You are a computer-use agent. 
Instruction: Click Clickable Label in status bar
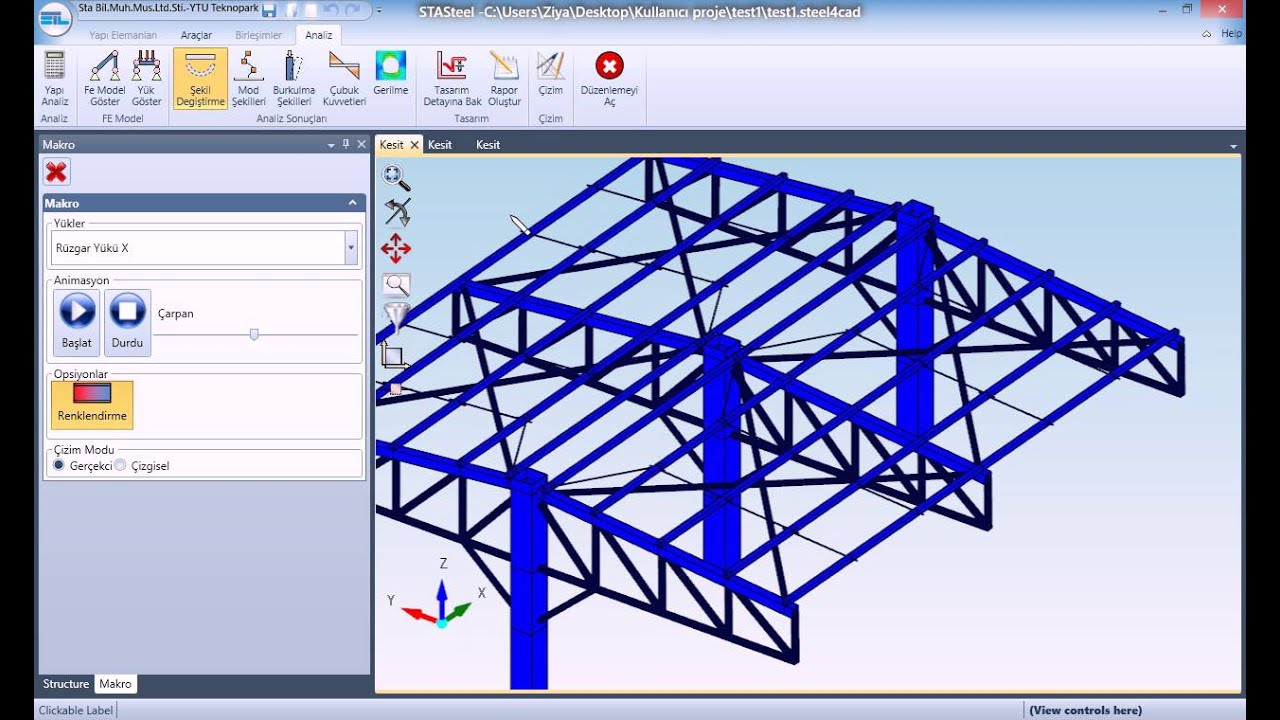(76, 710)
